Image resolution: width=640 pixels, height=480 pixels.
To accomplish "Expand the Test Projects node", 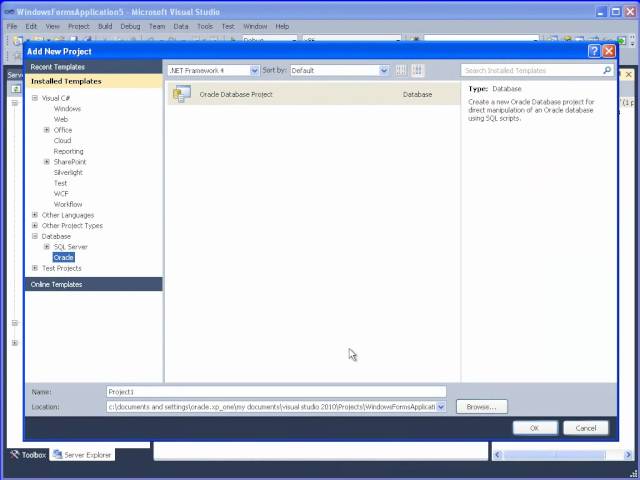I will pyautogui.click(x=35, y=268).
